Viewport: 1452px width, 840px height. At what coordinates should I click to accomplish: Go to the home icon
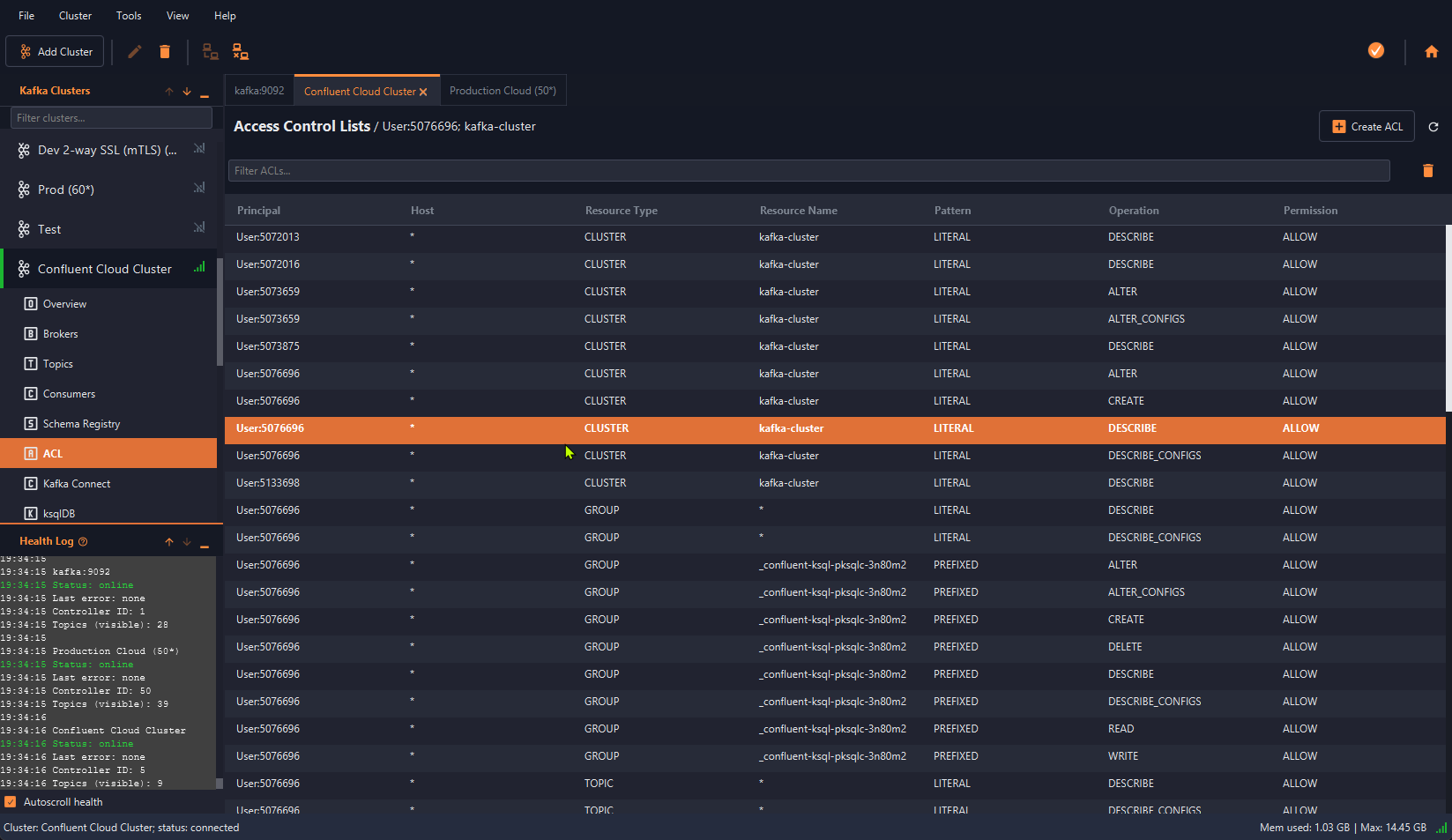[x=1431, y=51]
